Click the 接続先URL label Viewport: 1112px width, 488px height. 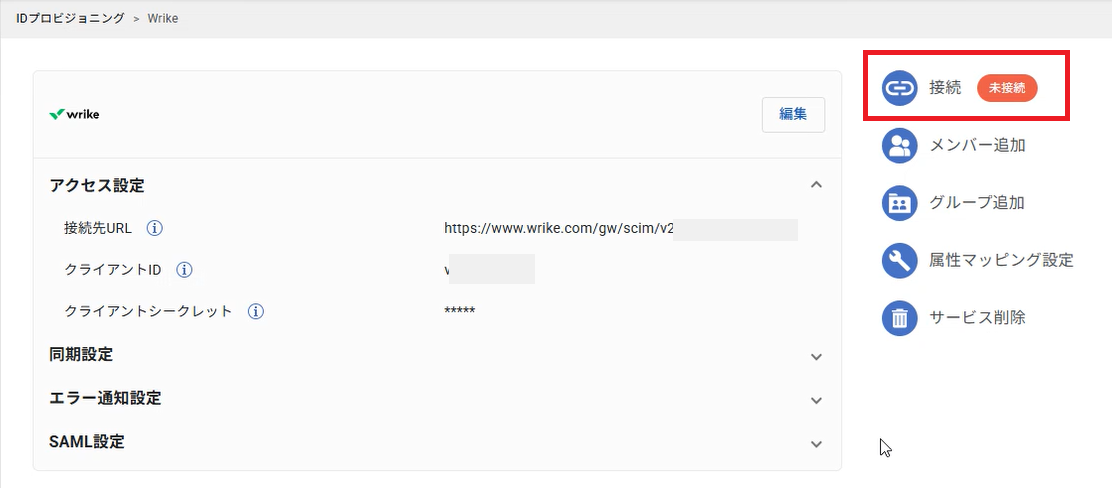click(x=98, y=228)
